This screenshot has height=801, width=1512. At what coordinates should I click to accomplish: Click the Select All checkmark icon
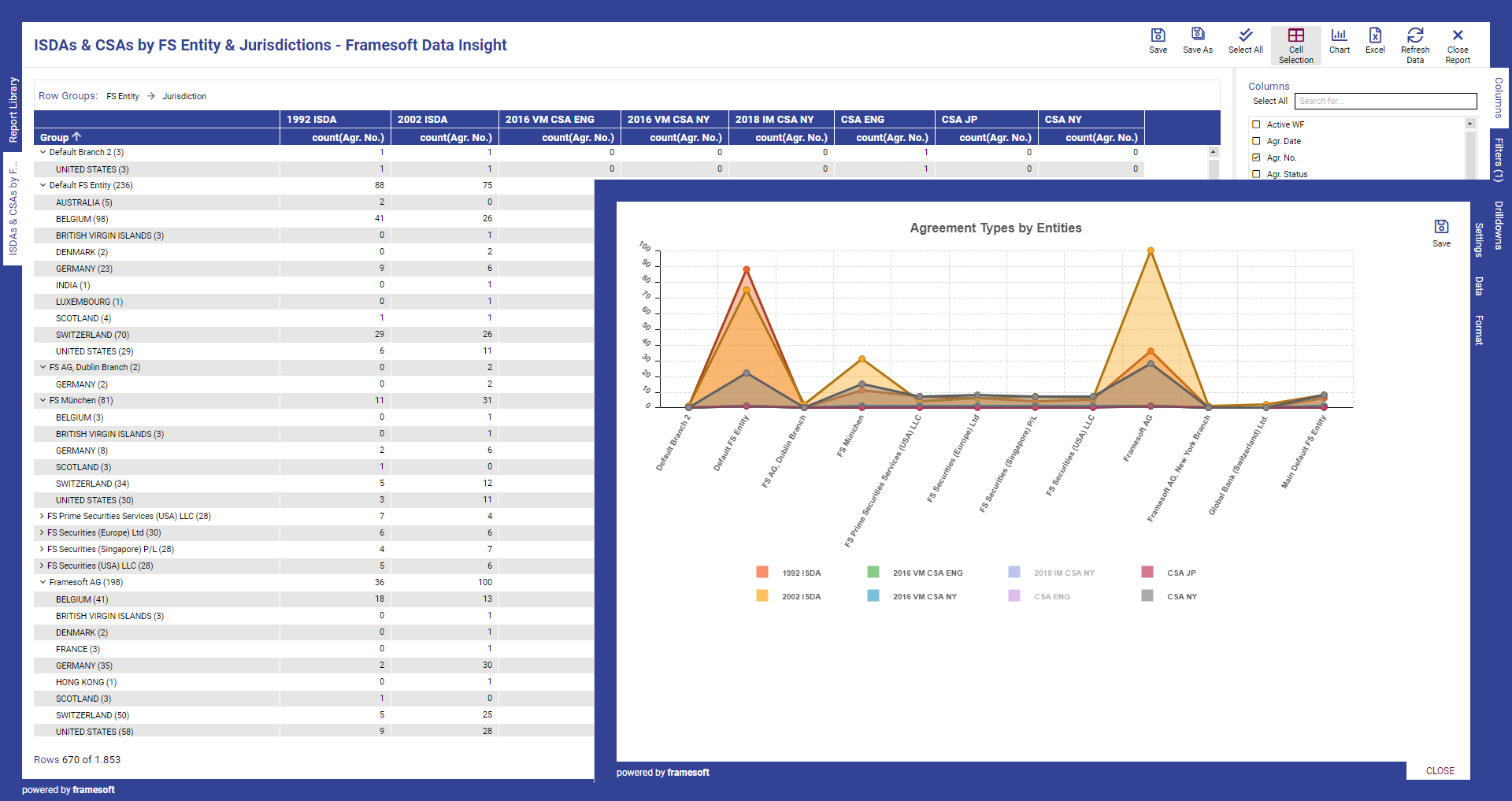[x=1246, y=35]
